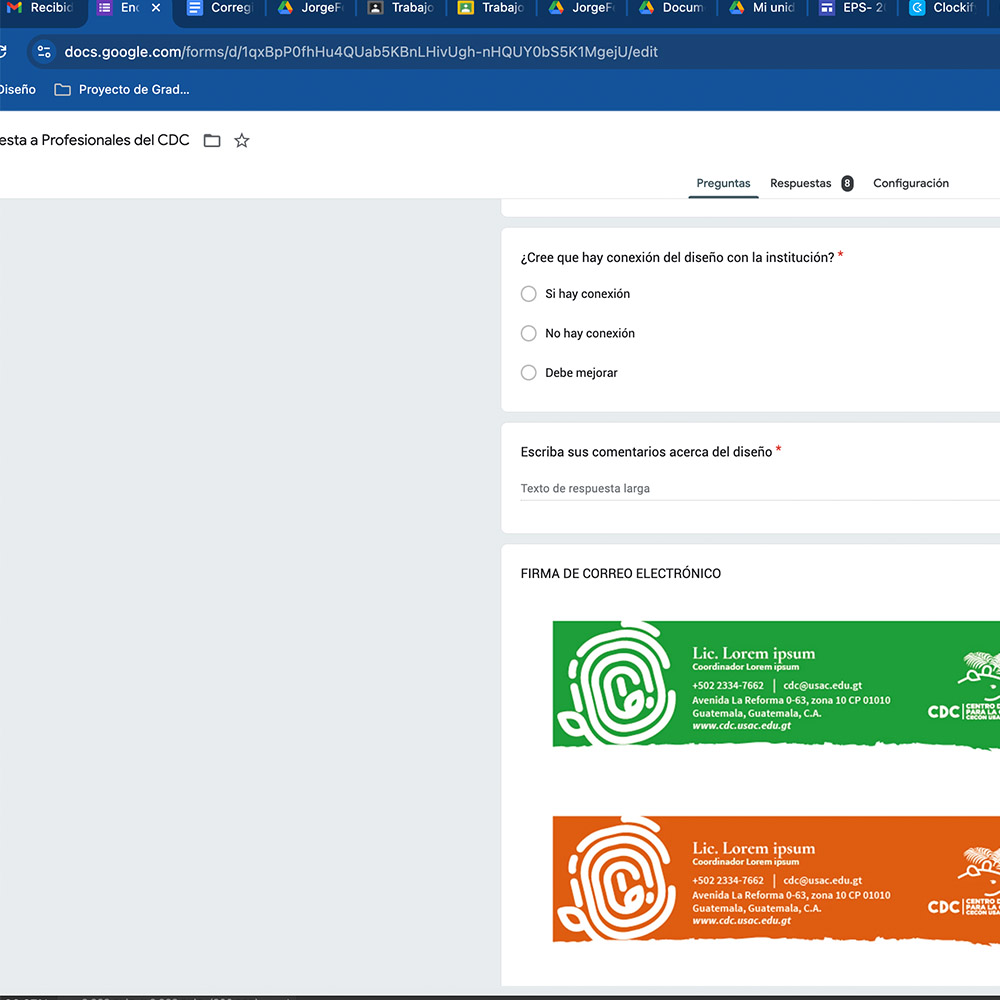Open the first JorgeF Google Drive tab
Viewport: 1000px width, 1000px height.
tap(311, 8)
